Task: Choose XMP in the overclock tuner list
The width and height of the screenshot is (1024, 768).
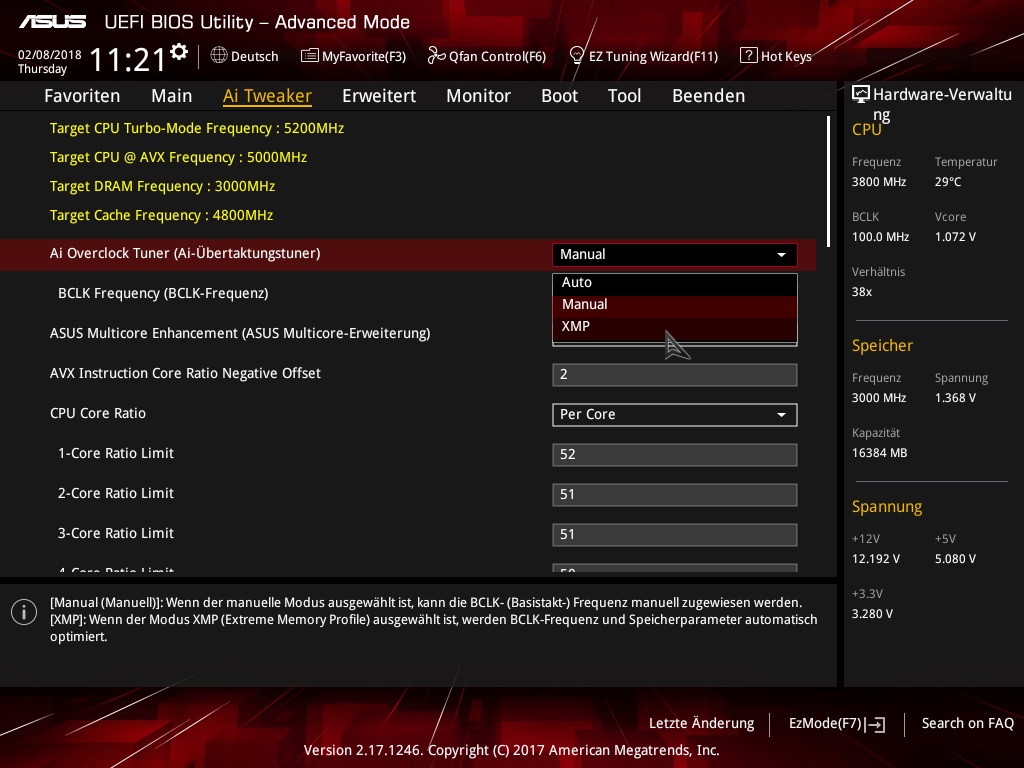Action: click(x=675, y=327)
